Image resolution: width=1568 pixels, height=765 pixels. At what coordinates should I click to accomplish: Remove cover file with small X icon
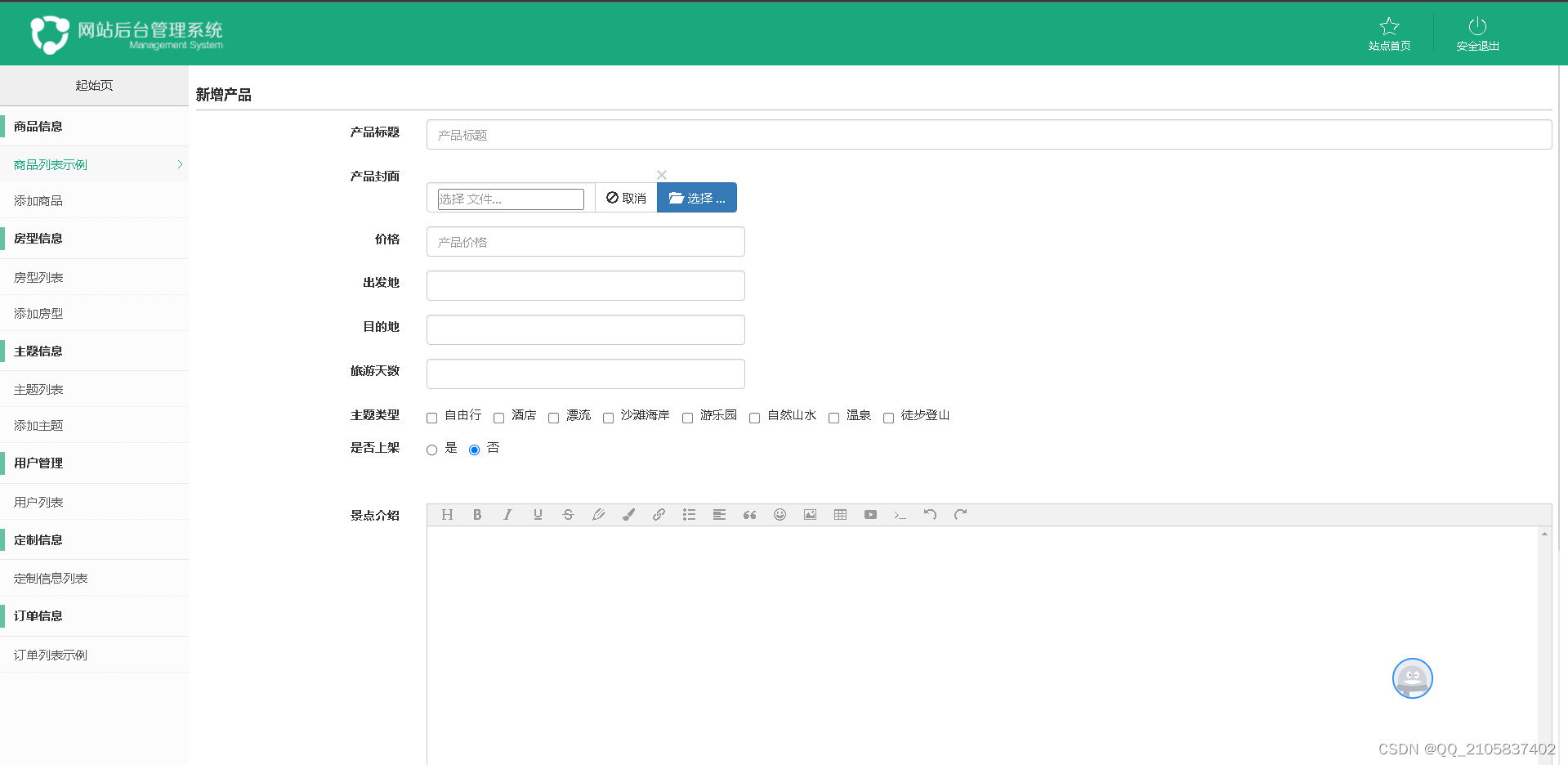coord(662,175)
